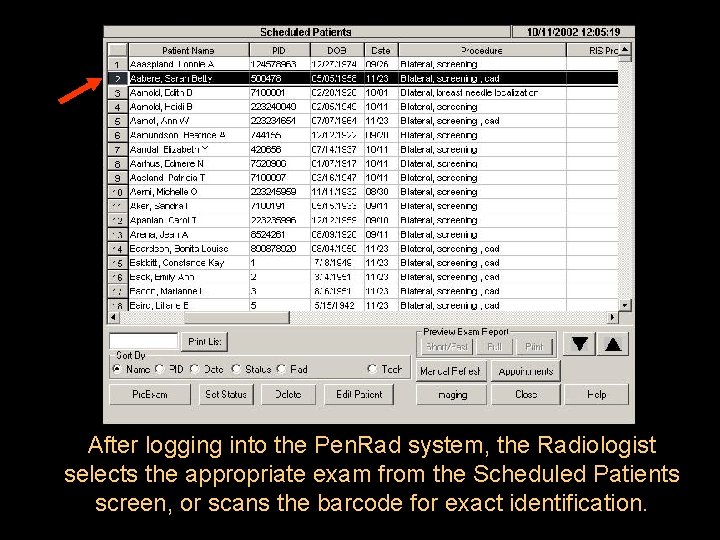Click the vertical scrollbar up arrow
The width and height of the screenshot is (720, 540).
click(625, 49)
